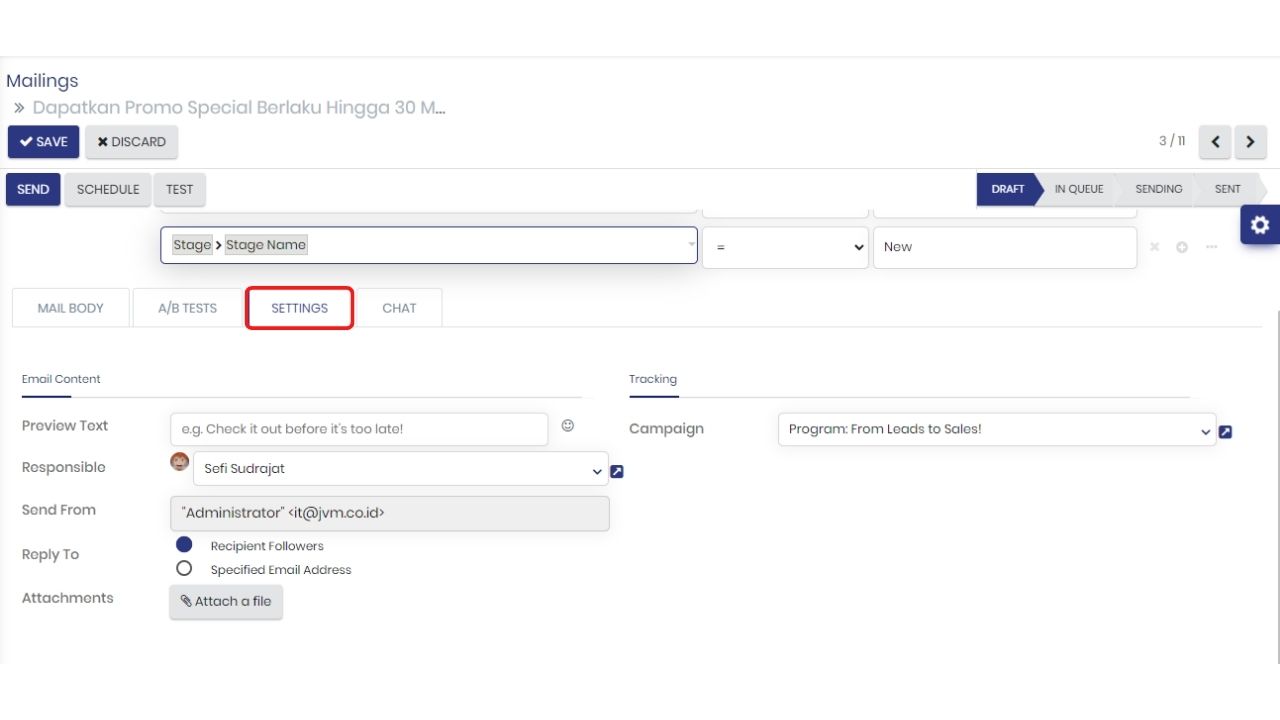Click the filter value field containing New
The image size is (1280, 720).
click(1005, 247)
